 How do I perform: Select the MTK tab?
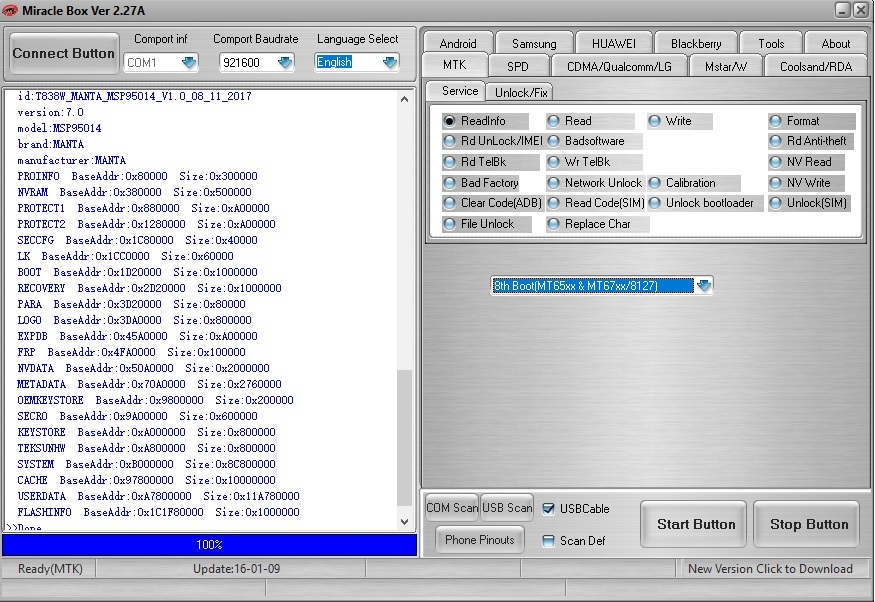tap(455, 65)
